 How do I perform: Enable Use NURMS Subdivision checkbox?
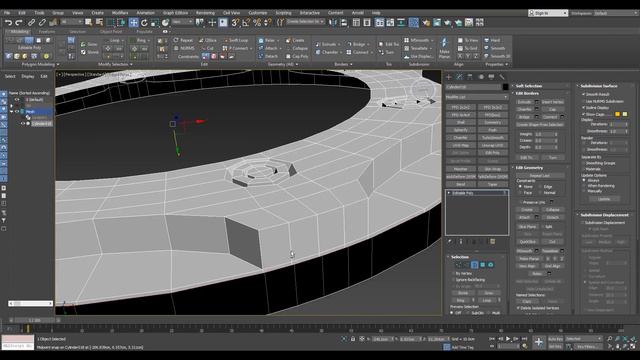(x=584, y=101)
